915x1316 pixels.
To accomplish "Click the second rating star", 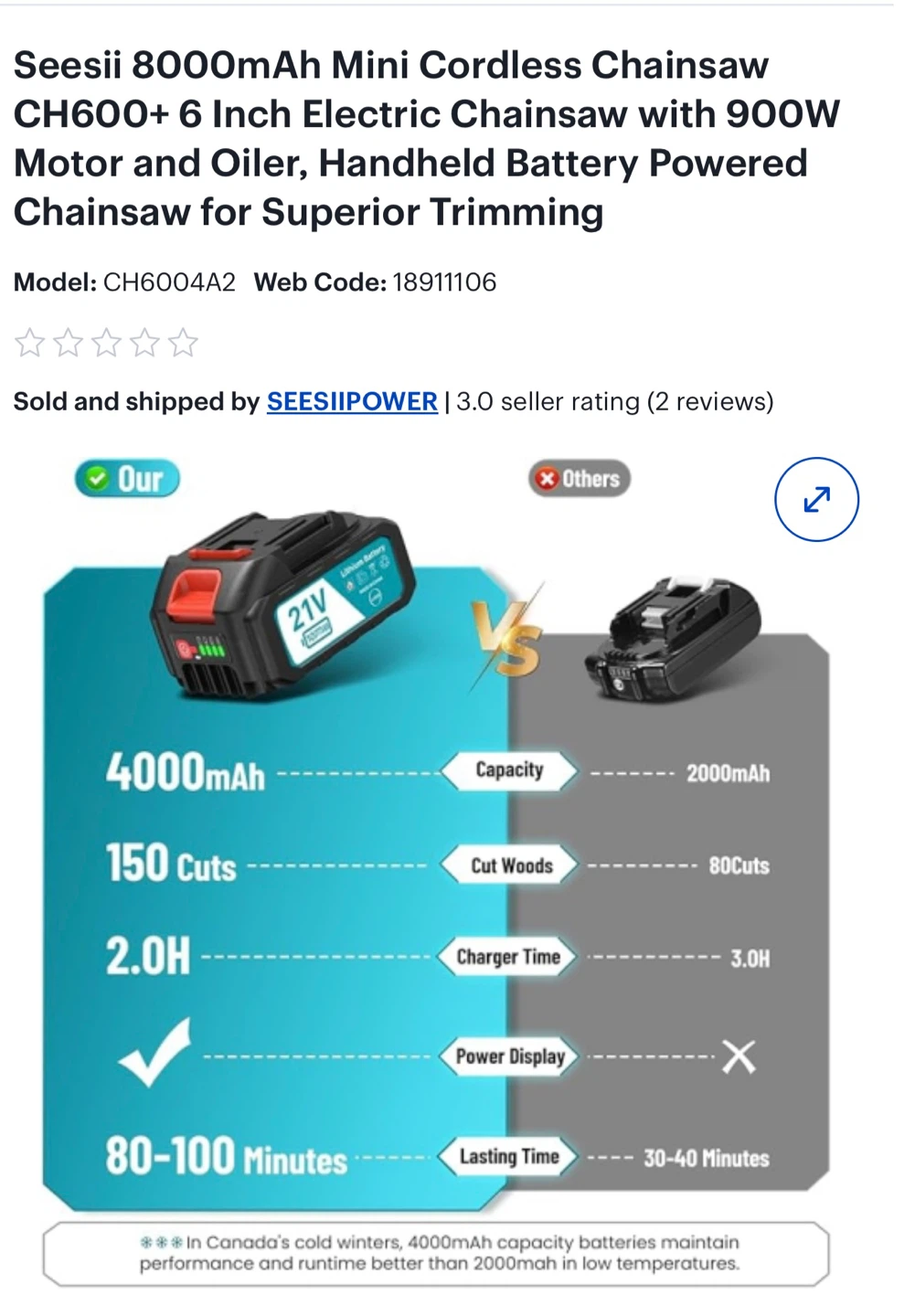I will [x=69, y=343].
